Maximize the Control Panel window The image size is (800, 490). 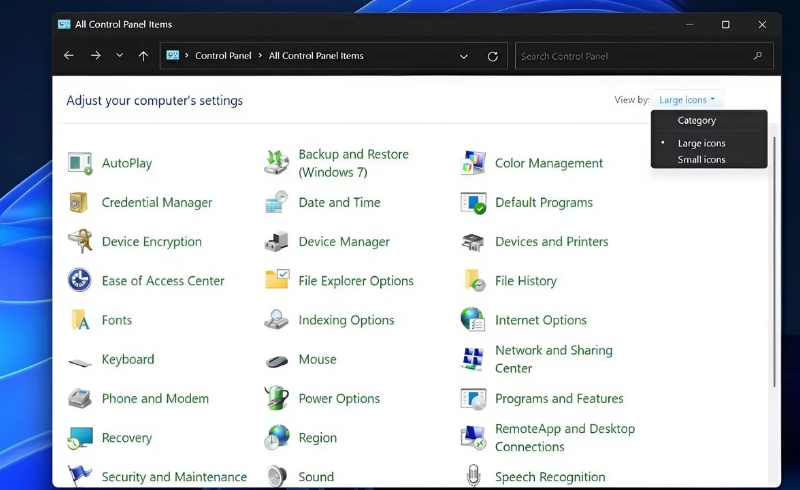726,24
